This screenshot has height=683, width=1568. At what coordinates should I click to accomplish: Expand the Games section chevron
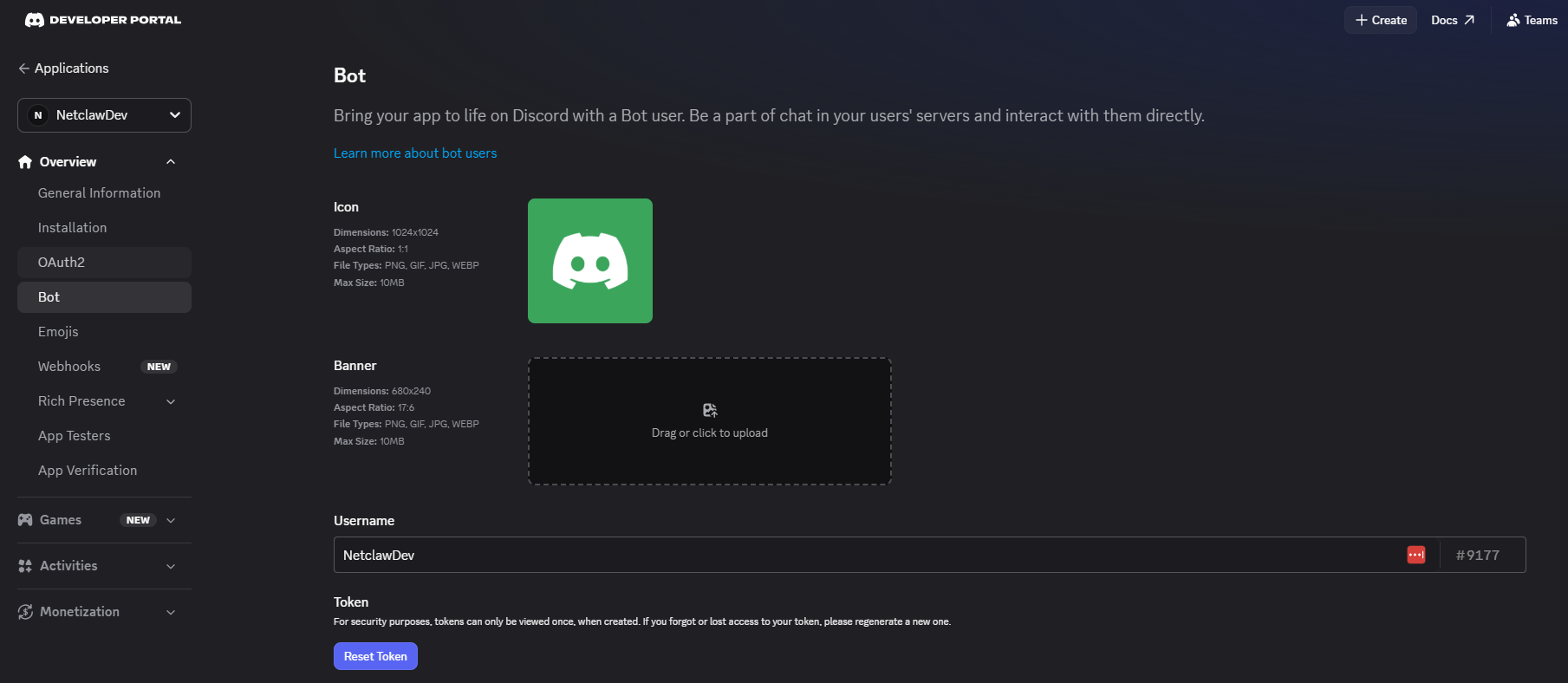[x=171, y=520]
